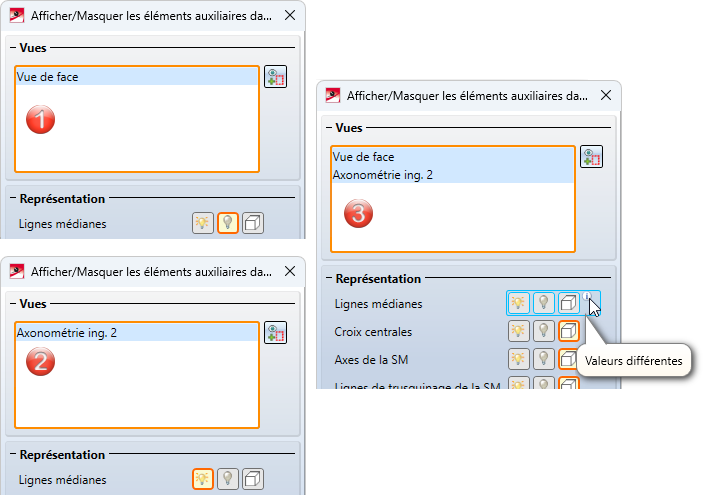Click the view selection icon in the two-view dialog
This screenshot has height=495, width=703.
tap(591, 156)
